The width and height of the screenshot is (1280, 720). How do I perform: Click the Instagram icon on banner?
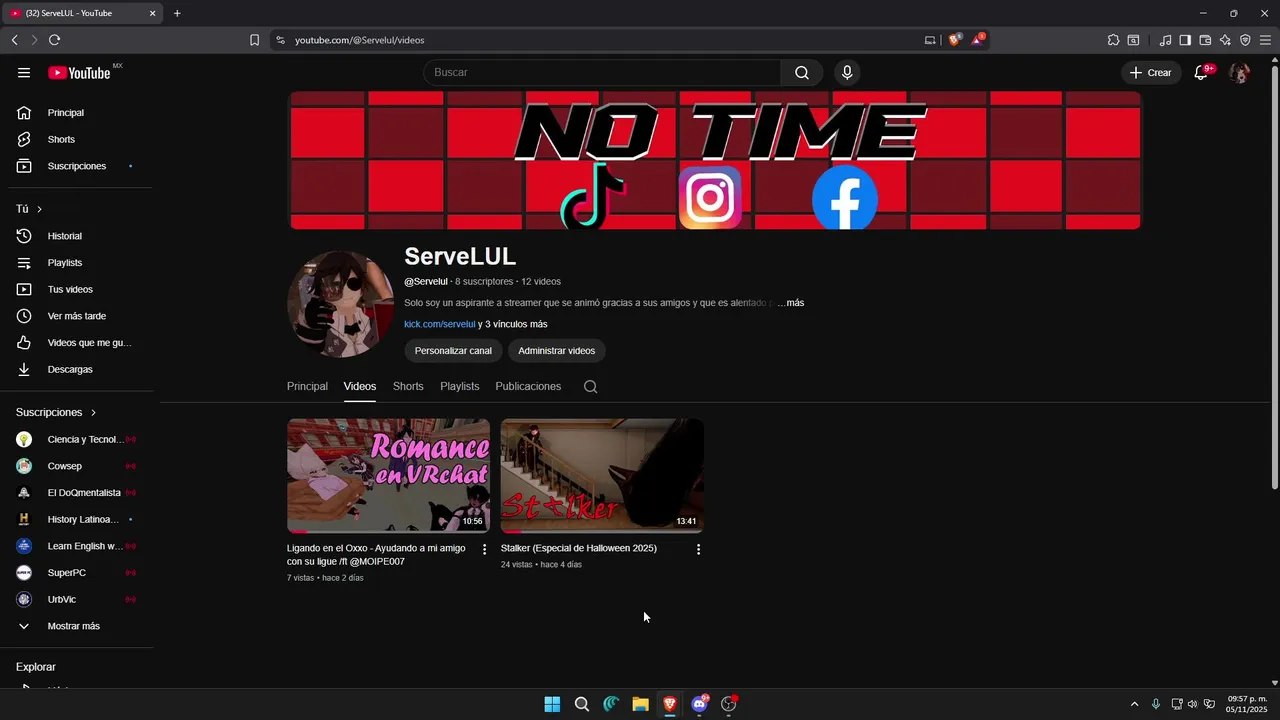coord(710,197)
